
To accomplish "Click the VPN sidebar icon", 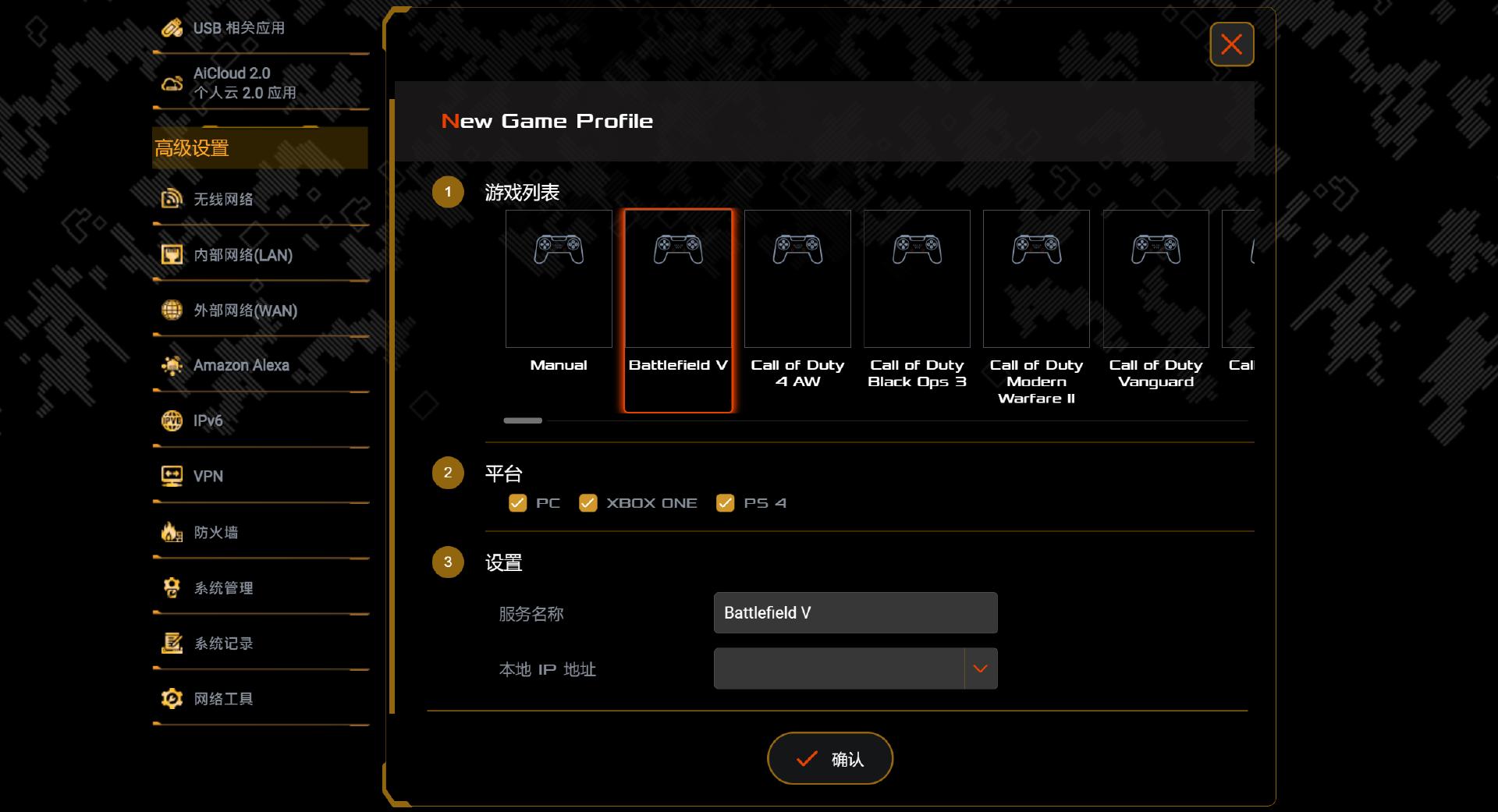I will click(171, 476).
